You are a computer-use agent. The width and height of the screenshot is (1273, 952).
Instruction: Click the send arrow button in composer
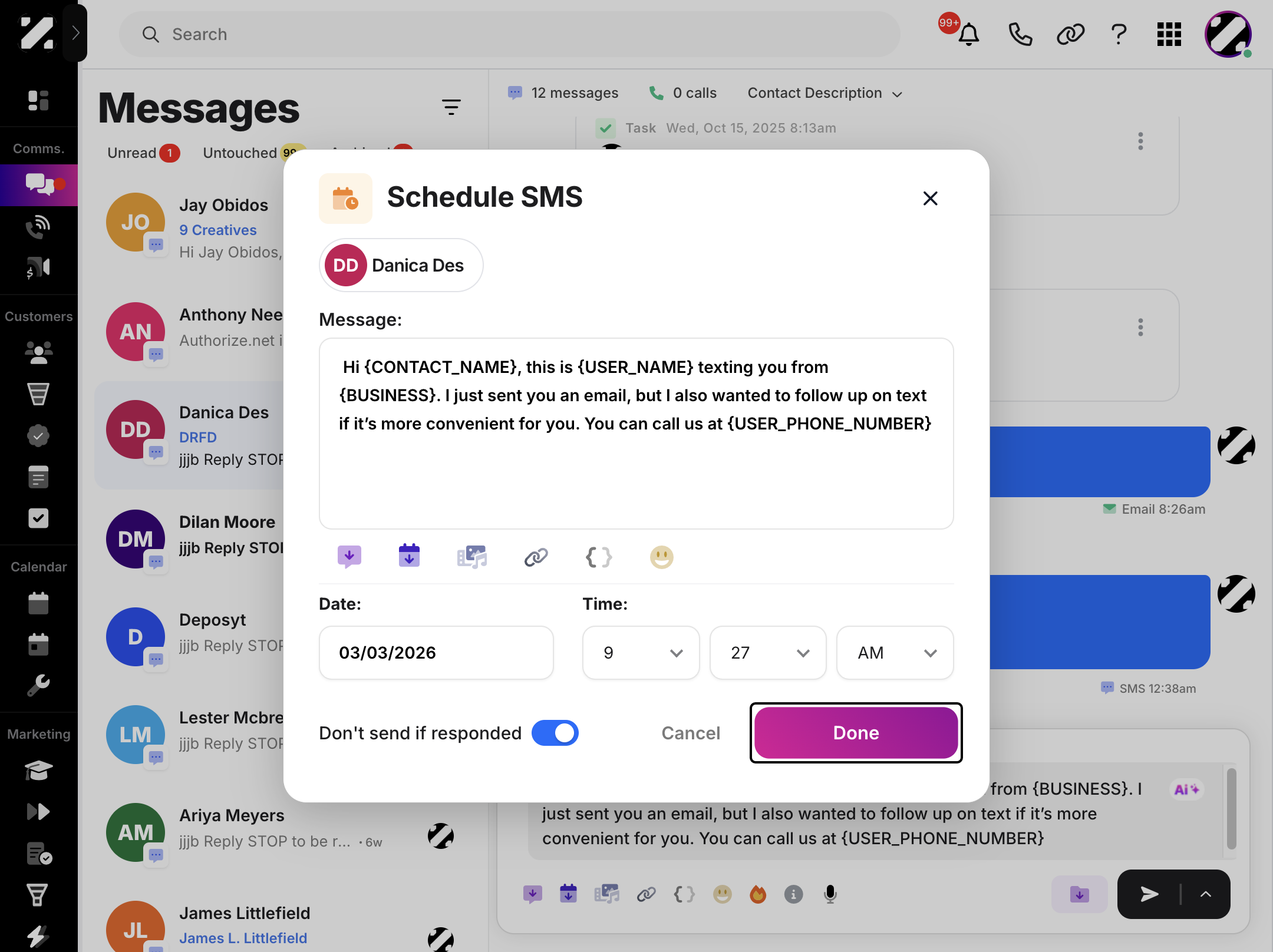(x=1149, y=894)
